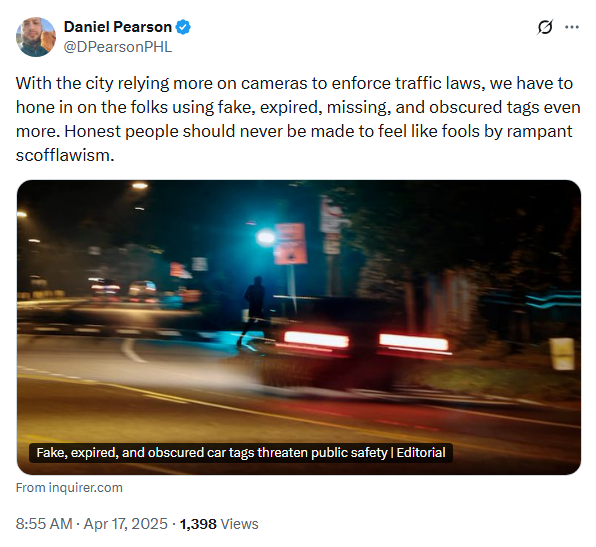
Task: Open the inquirer.com article preview image
Action: coord(299,327)
